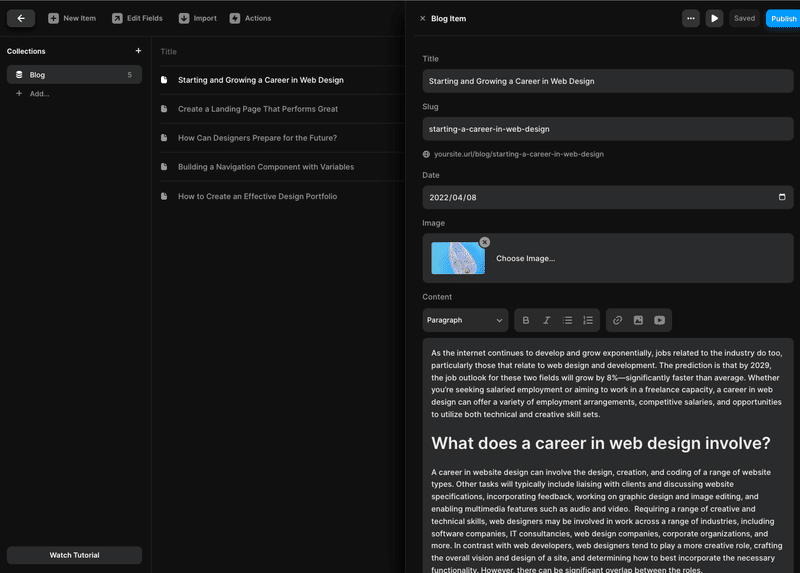Screen dimensions: 800x573
Task: Click the Blog collection database icon
Action: (19, 74)
